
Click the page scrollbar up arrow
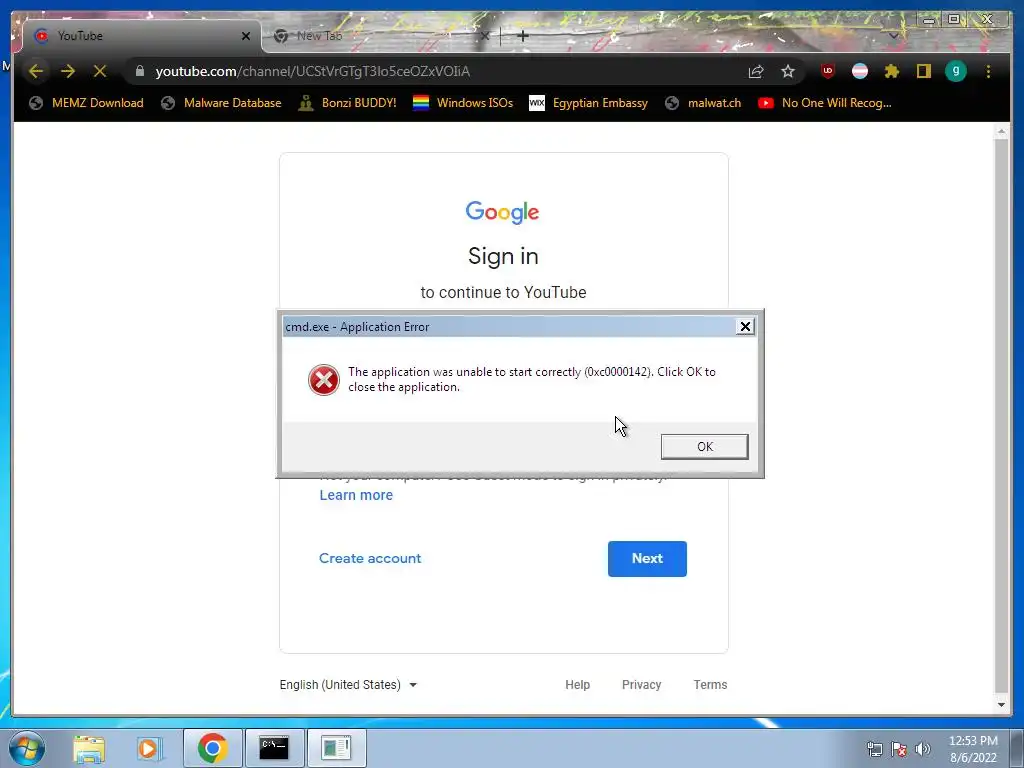(x=1001, y=133)
